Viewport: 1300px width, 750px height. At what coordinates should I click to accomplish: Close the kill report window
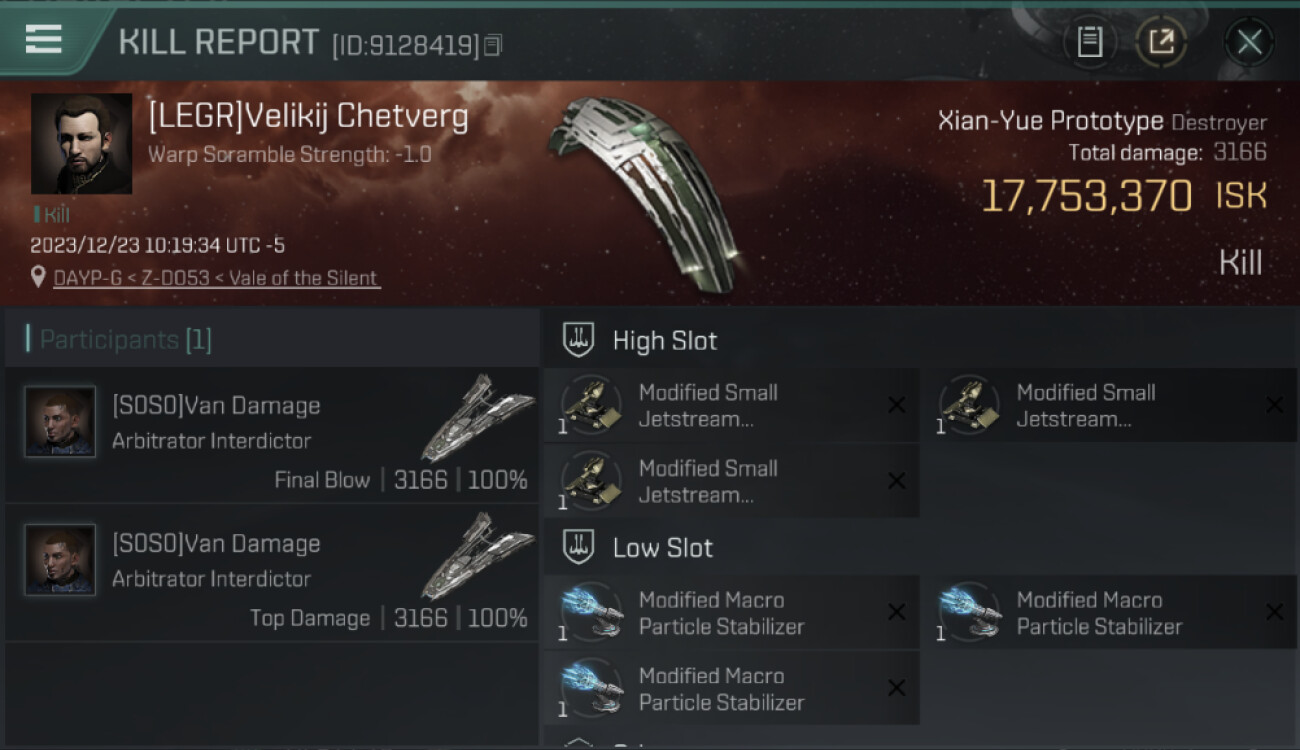[1249, 42]
